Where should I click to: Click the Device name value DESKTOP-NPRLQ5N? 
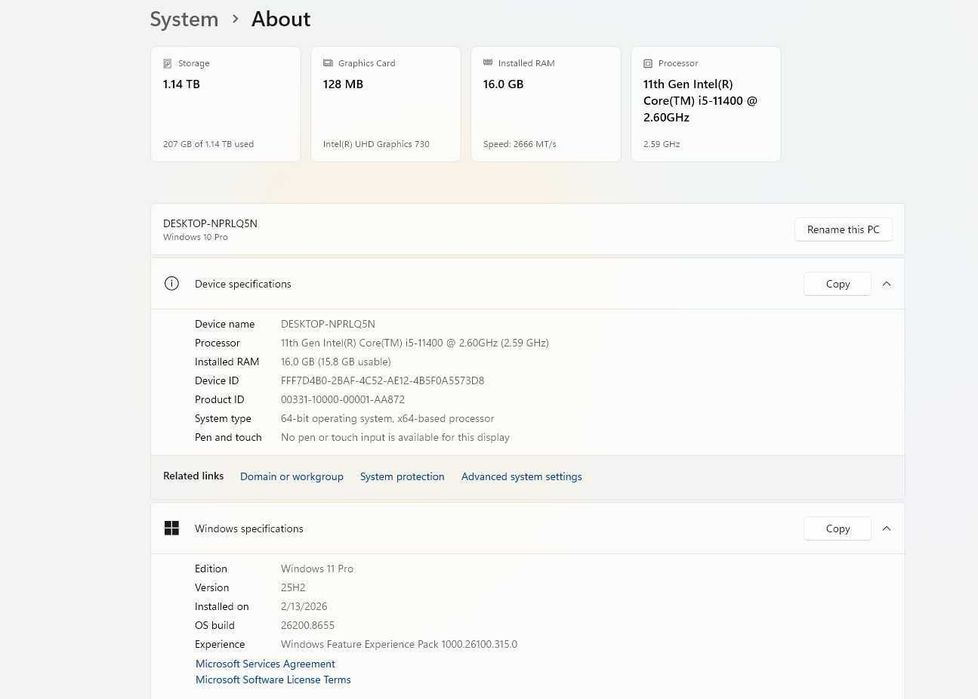(x=328, y=324)
